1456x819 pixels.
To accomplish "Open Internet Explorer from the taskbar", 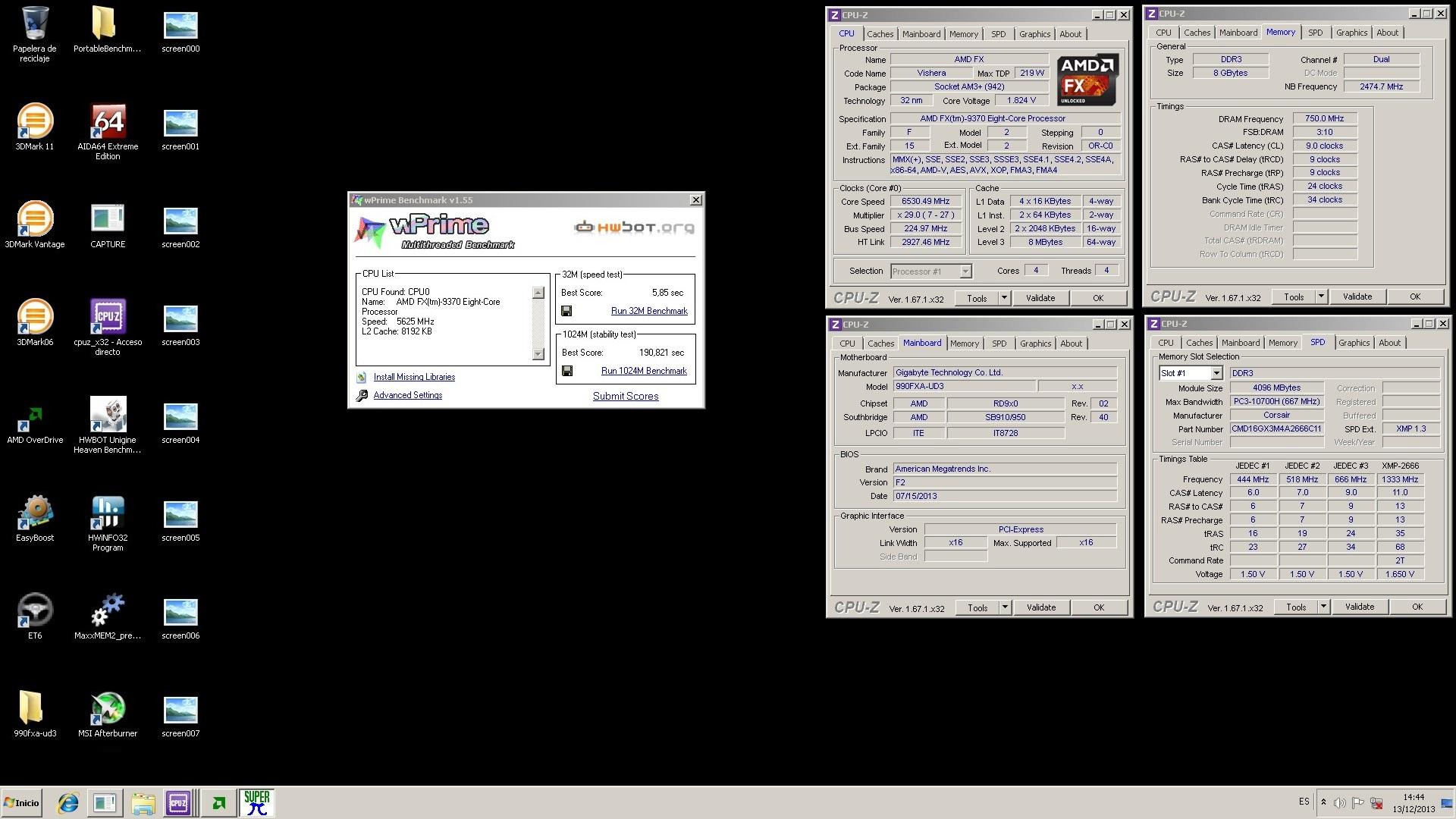I will [68, 802].
